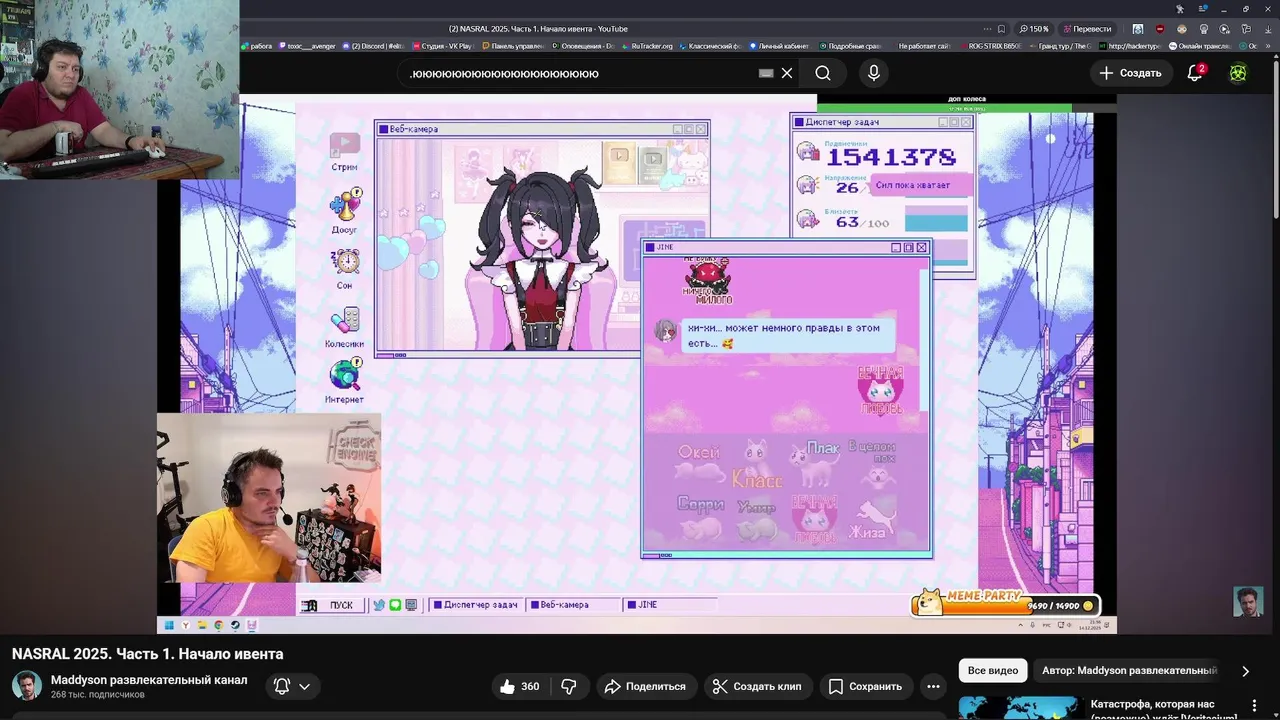The height and width of the screenshot is (720, 1280).
Task: Open the Катастрофа recommended video thumbnail
Action: (x=1020, y=707)
